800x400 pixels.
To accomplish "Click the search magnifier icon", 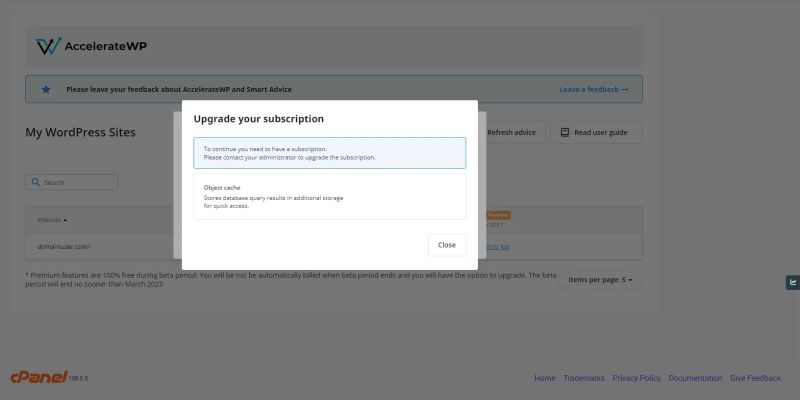I will pos(36,182).
